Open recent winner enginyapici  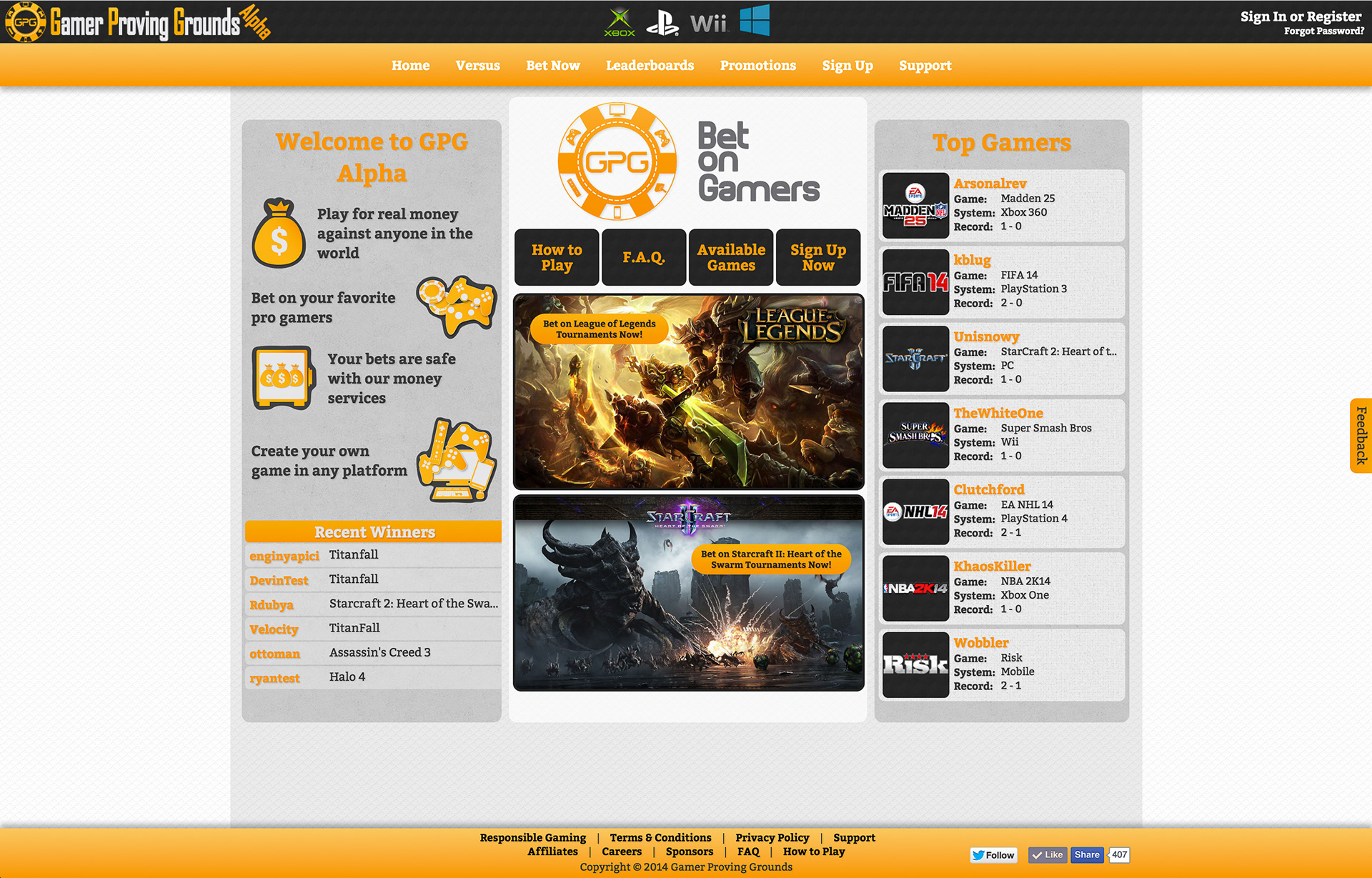coord(284,556)
